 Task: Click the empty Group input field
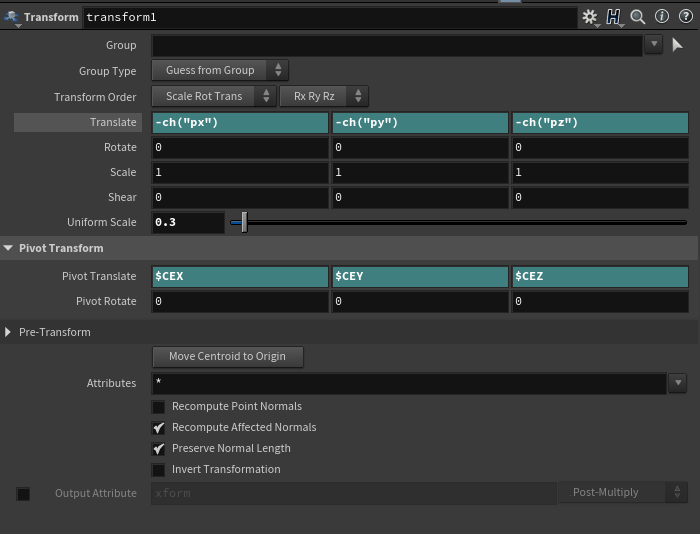(397, 45)
